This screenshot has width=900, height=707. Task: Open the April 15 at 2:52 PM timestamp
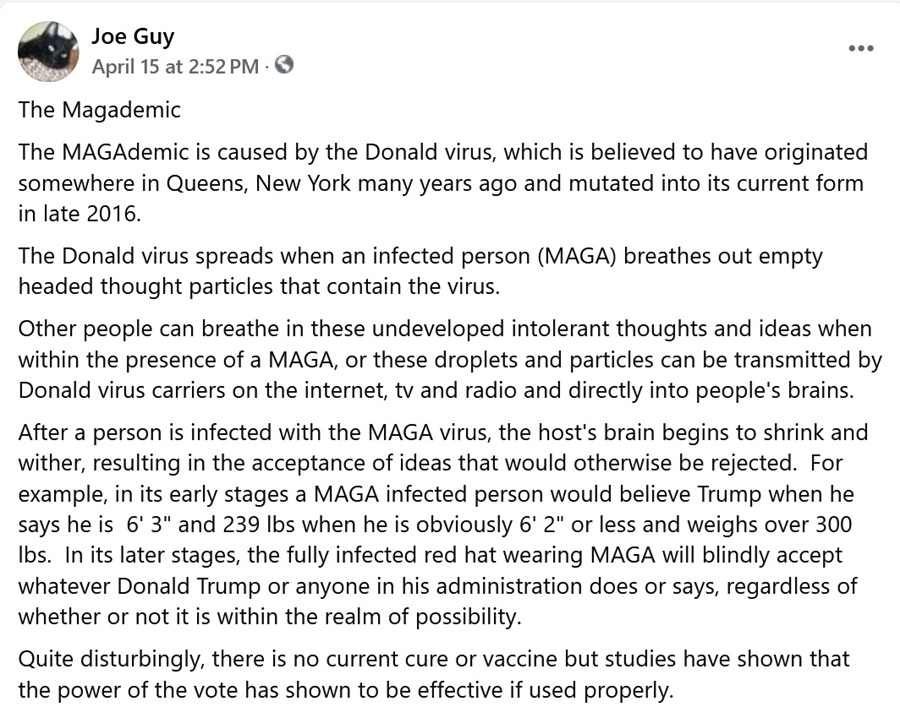point(174,66)
